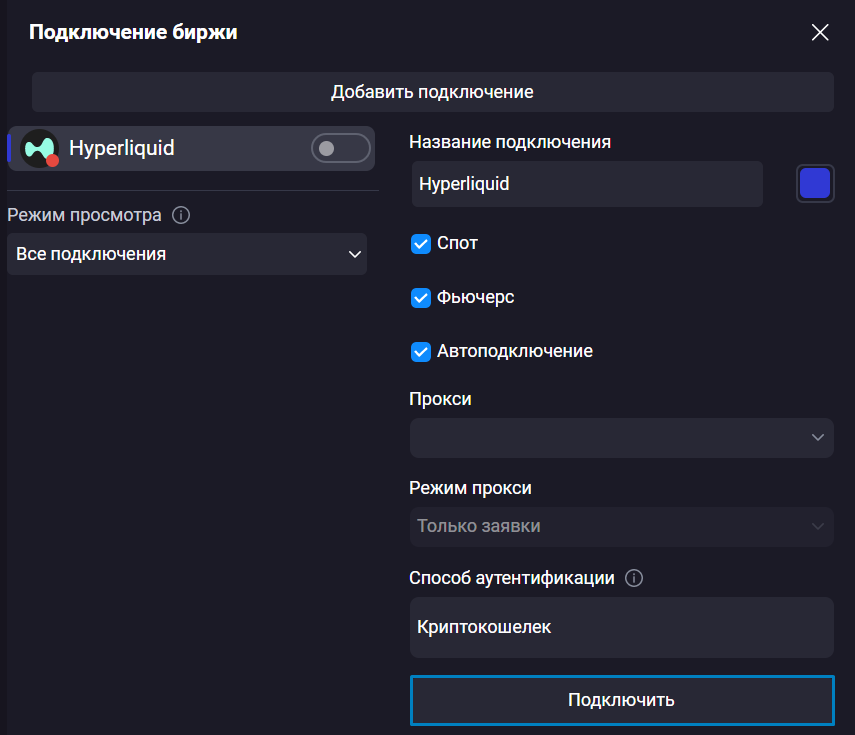Screen dimensions: 855x735
Task: Click the Подключить button
Action: 622,700
